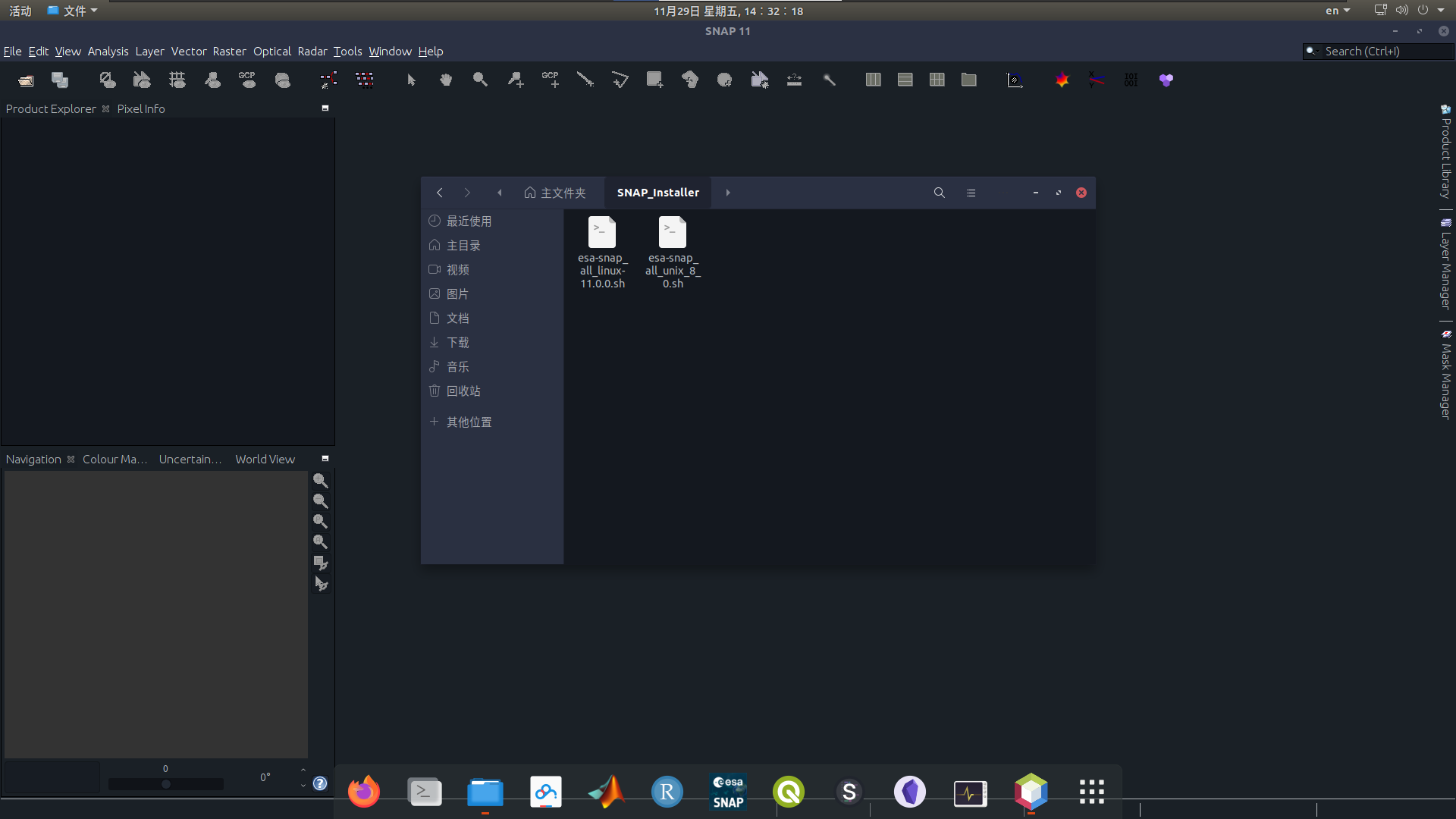Image resolution: width=1456 pixels, height=819 pixels.
Task: Open file manager view options menu
Action: pos(971,193)
